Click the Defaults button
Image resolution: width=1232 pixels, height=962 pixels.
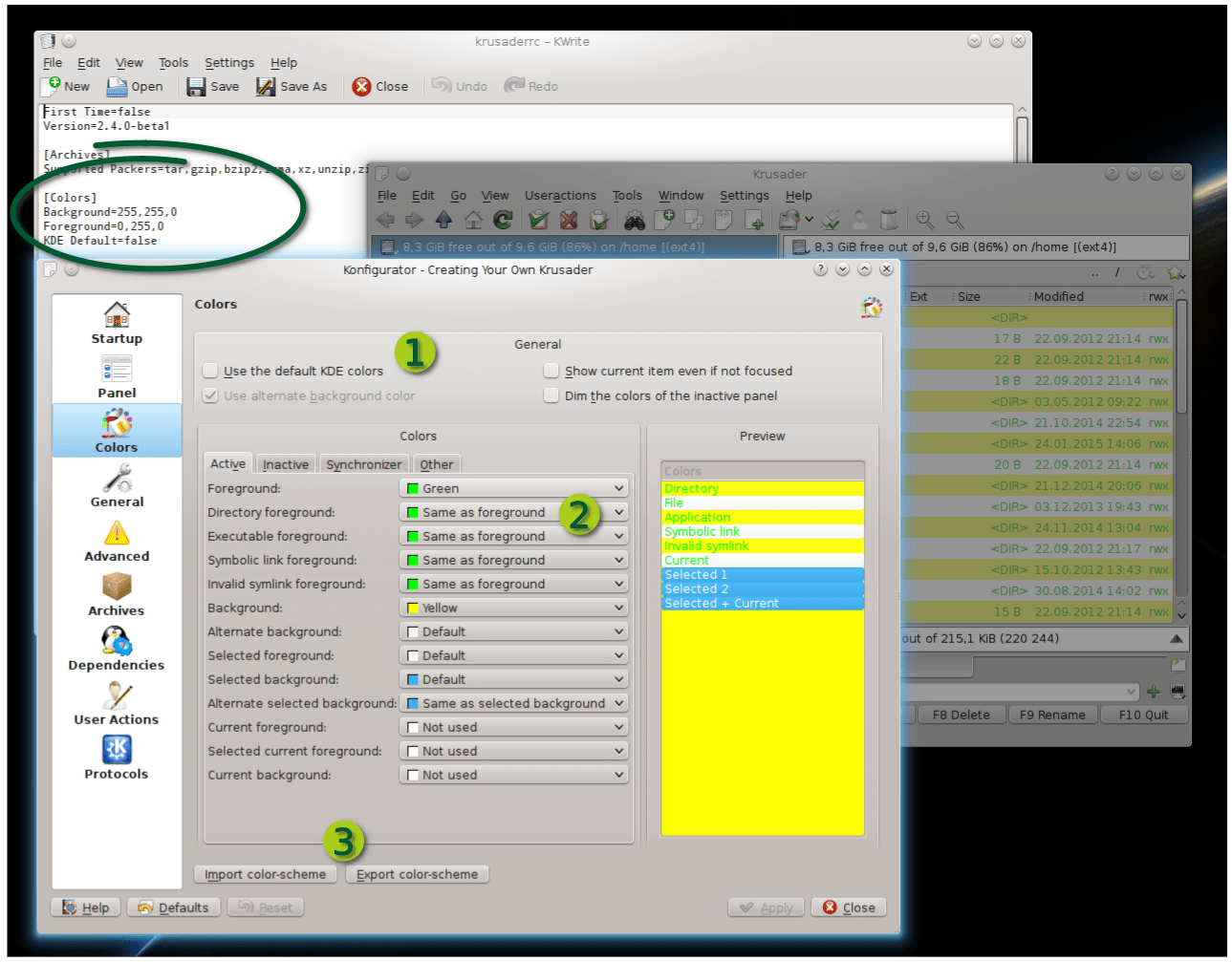click(x=173, y=908)
